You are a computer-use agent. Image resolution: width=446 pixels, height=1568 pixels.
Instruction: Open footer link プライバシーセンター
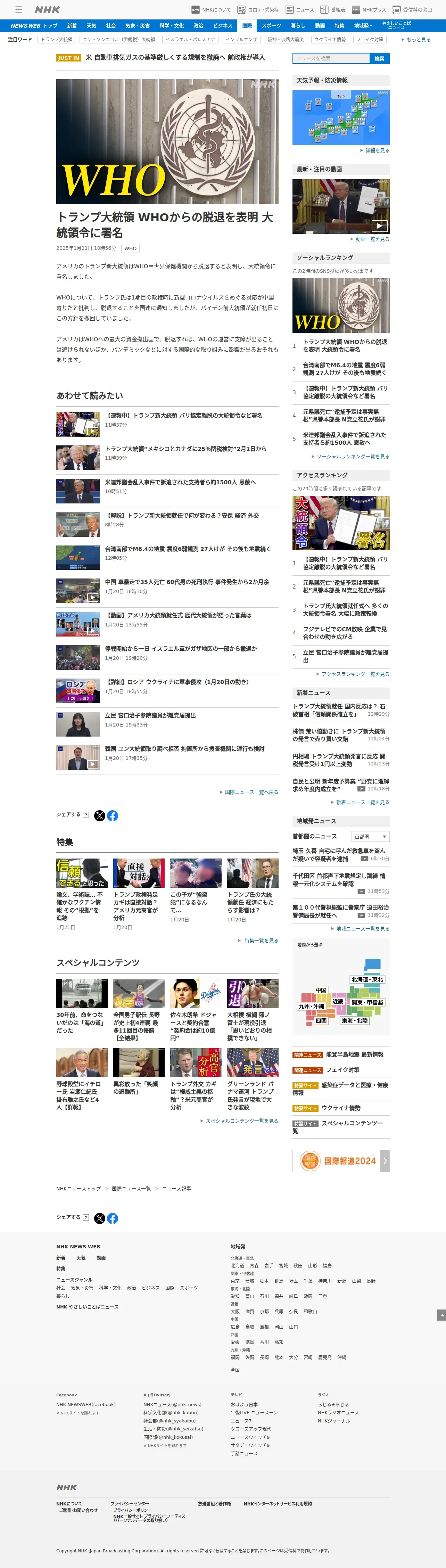(x=130, y=1503)
